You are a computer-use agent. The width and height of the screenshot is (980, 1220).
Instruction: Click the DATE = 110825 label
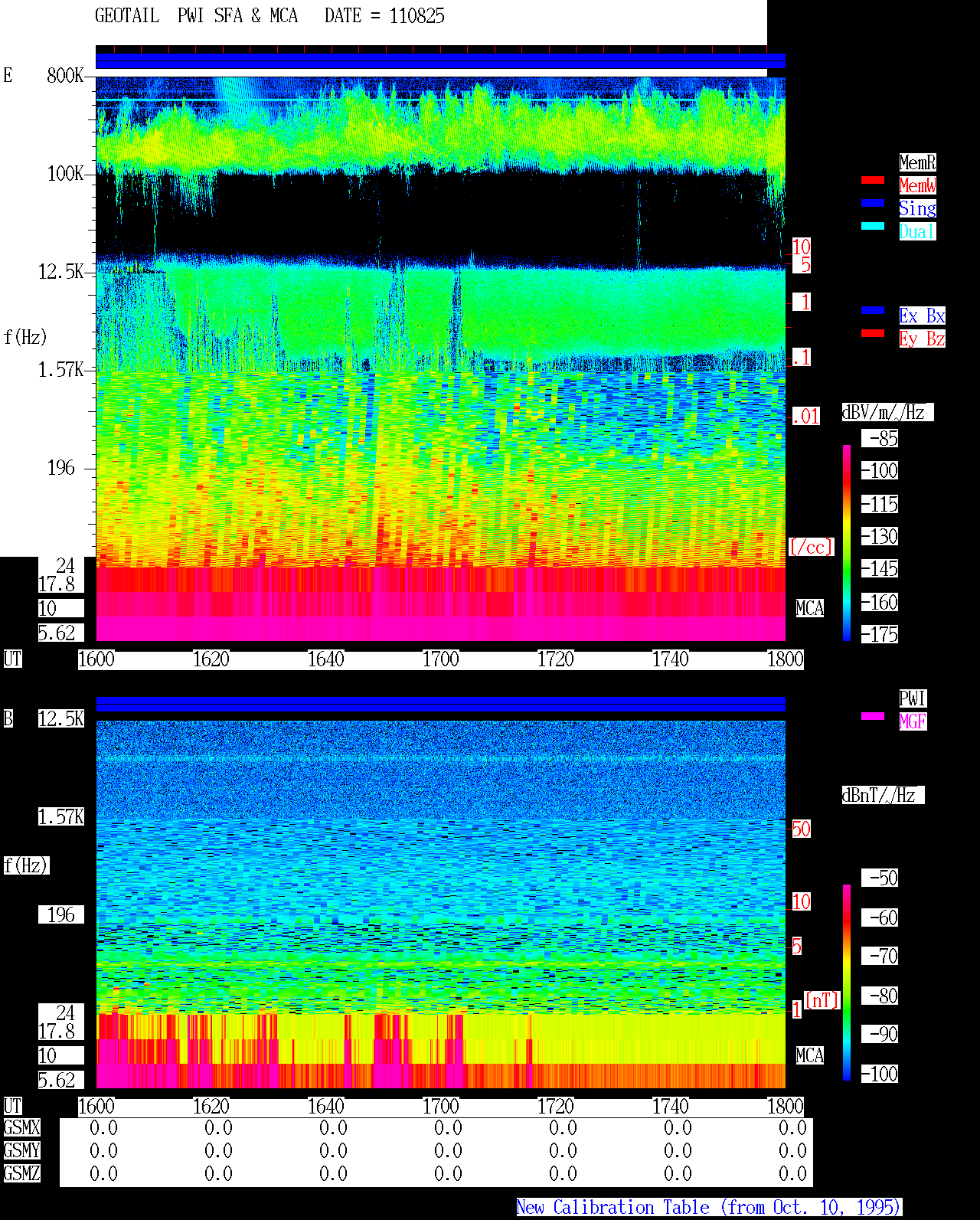coord(384,16)
